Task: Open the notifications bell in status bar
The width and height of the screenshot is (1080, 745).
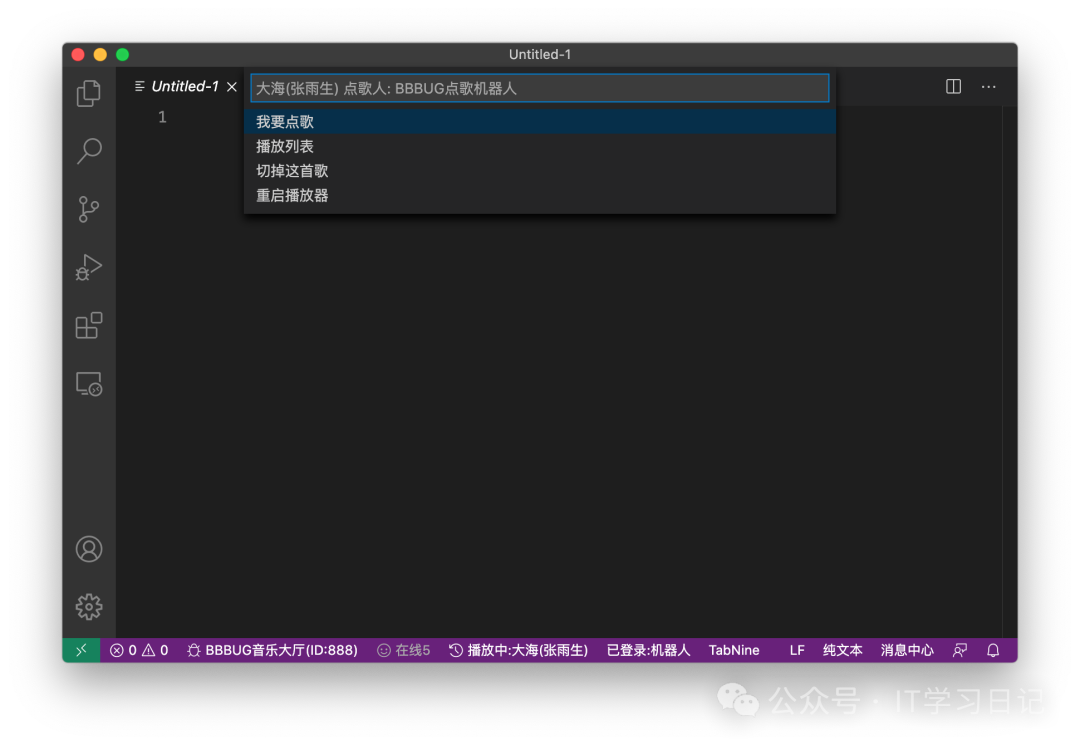Action: (x=993, y=650)
